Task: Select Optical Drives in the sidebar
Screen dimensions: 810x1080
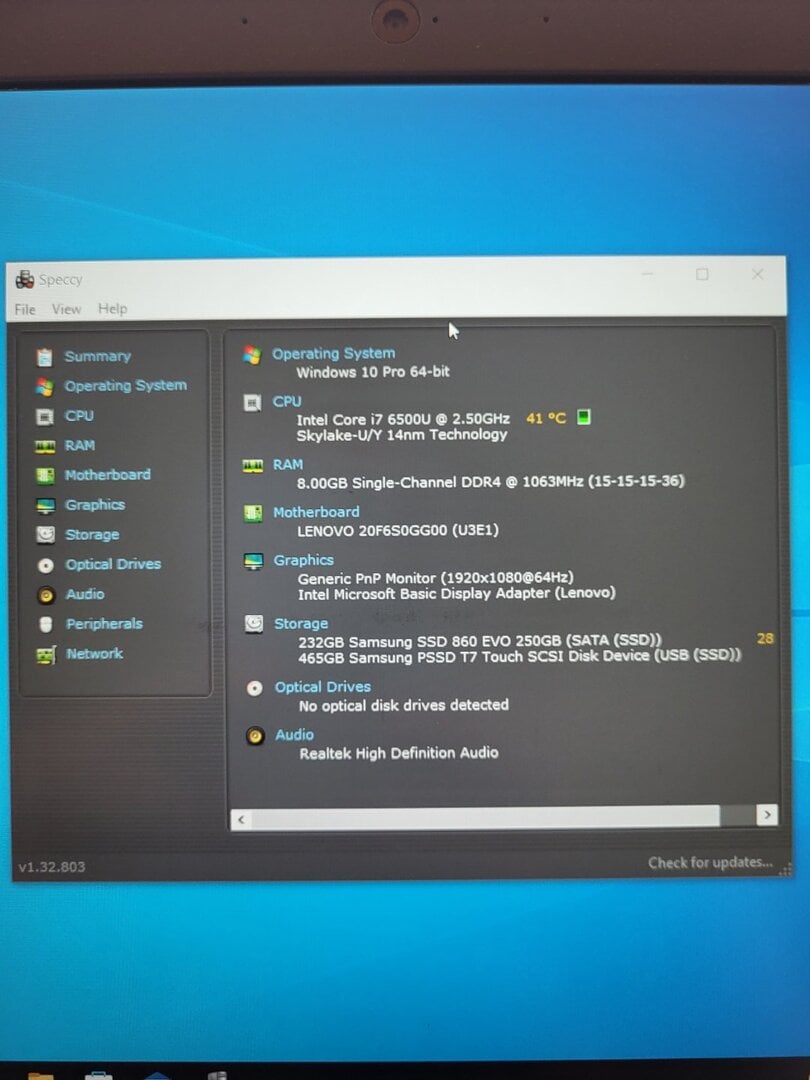Action: tap(113, 564)
